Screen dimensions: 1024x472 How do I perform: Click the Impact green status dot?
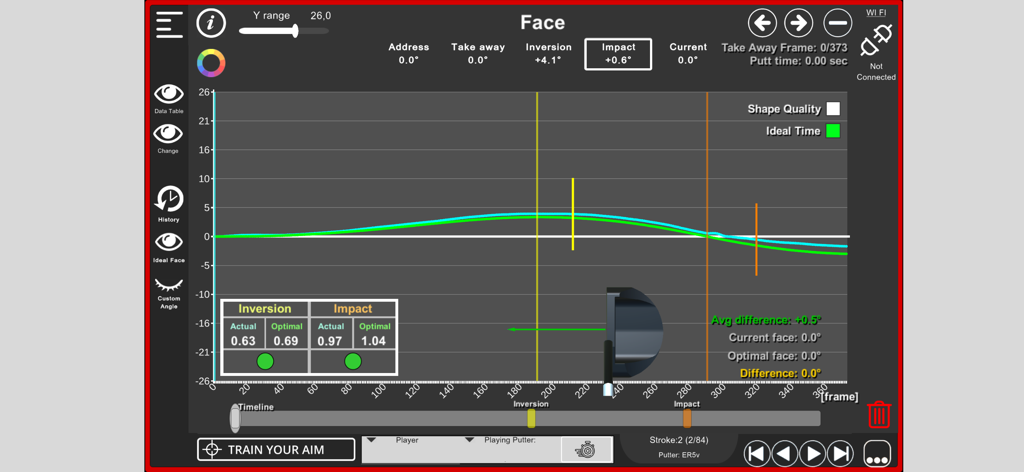tap(353, 361)
